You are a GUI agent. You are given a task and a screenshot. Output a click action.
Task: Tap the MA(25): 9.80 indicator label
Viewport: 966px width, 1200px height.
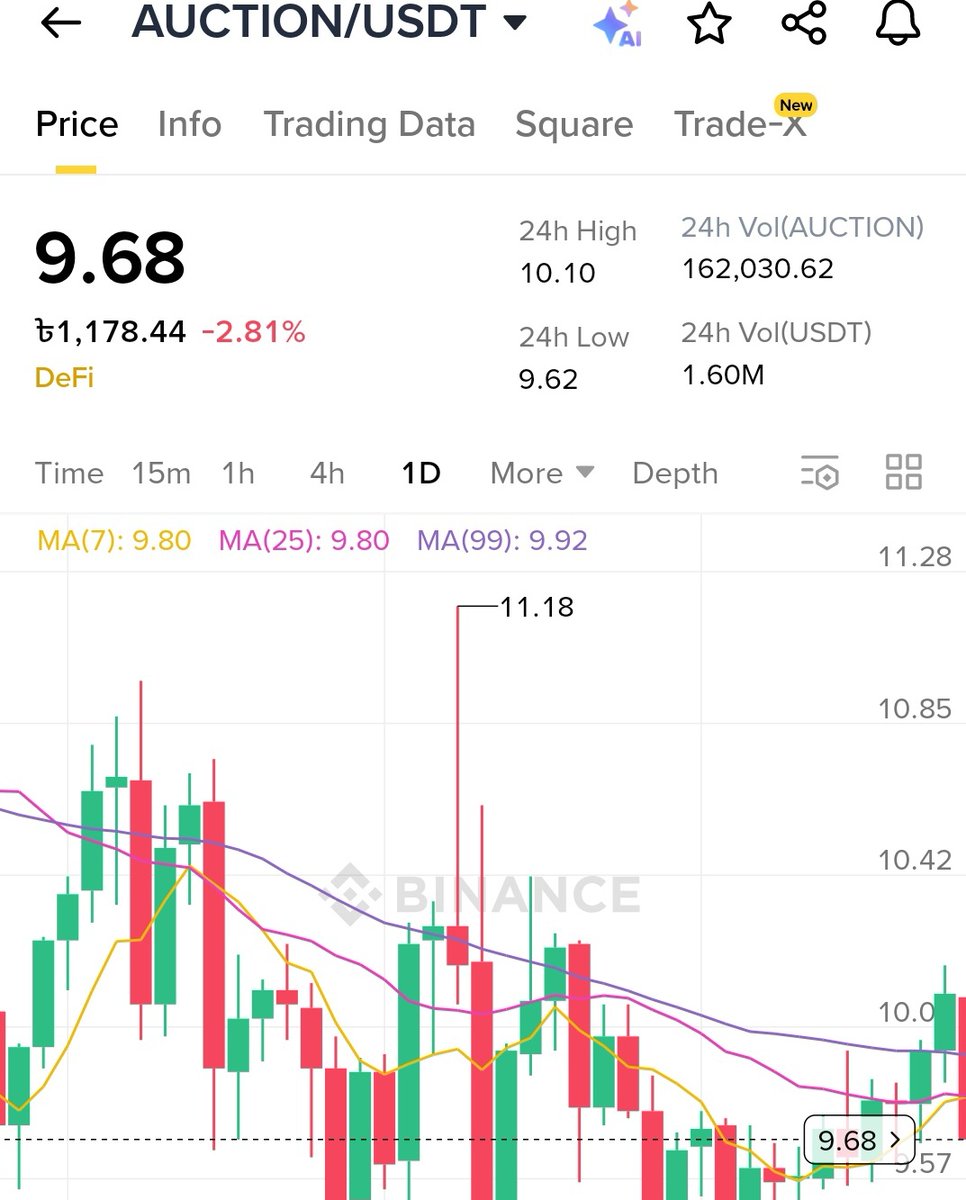click(304, 541)
